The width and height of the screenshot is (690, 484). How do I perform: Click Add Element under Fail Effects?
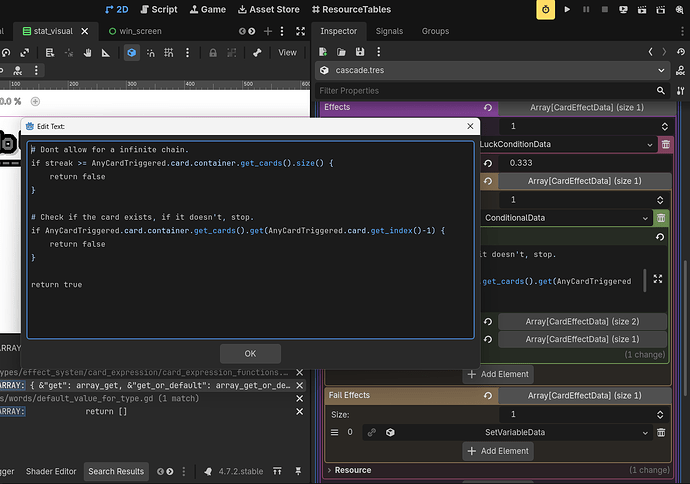(x=498, y=451)
